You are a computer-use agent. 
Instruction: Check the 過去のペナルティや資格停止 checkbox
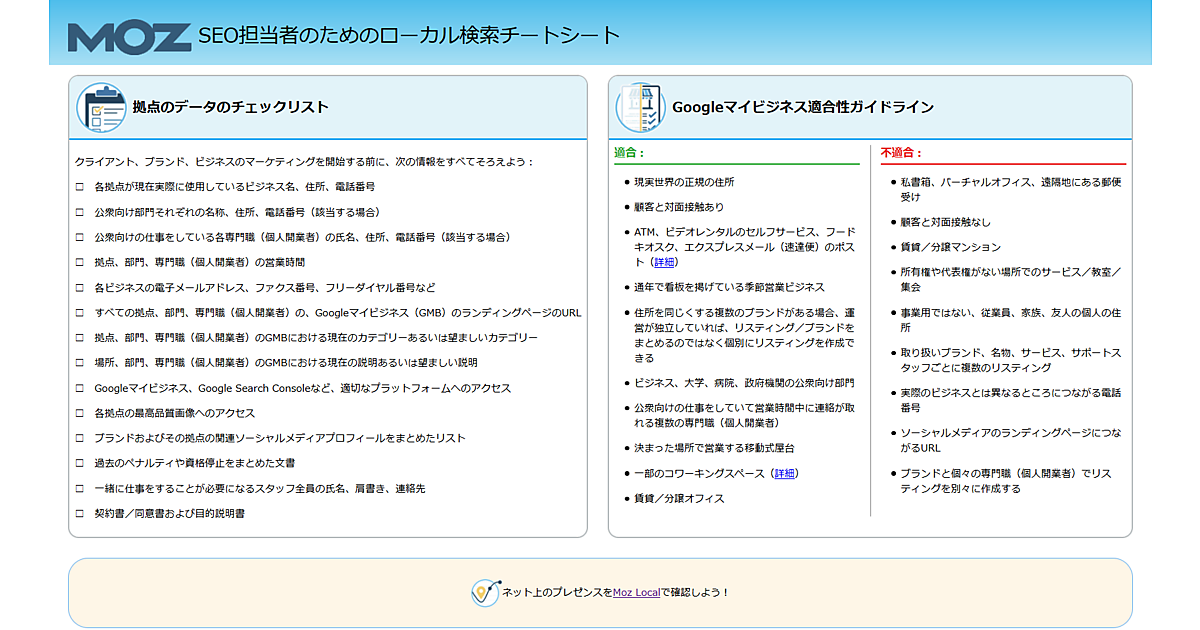click(x=80, y=464)
